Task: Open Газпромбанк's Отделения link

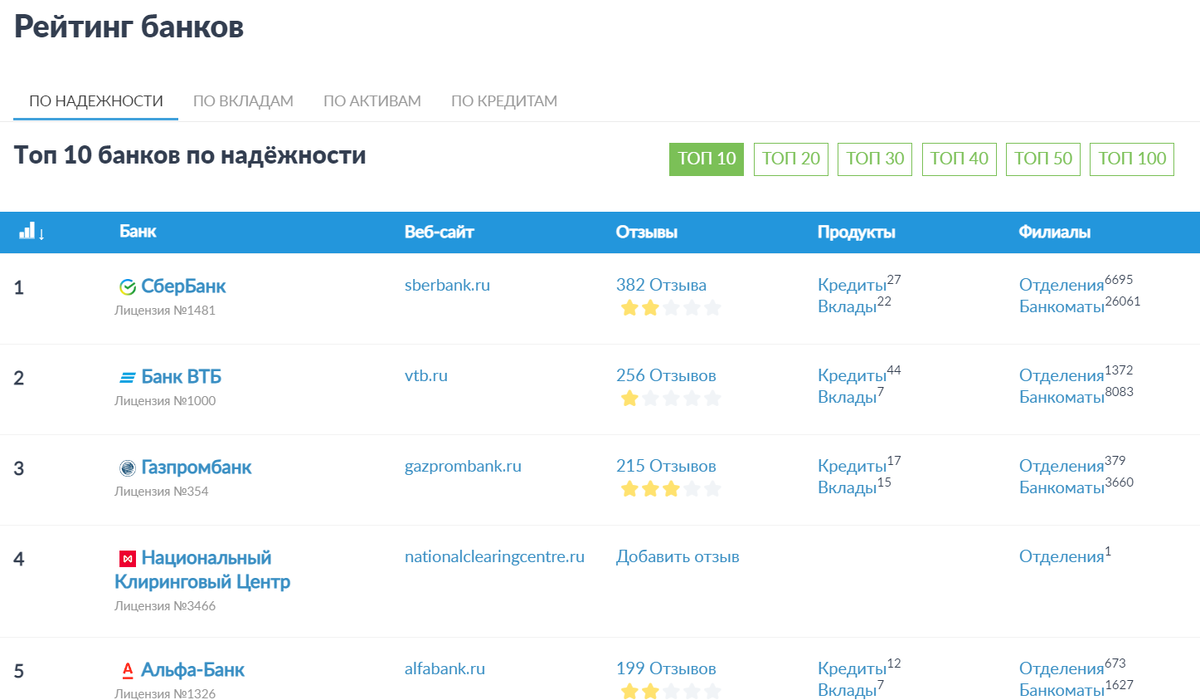Action: tap(1062, 467)
